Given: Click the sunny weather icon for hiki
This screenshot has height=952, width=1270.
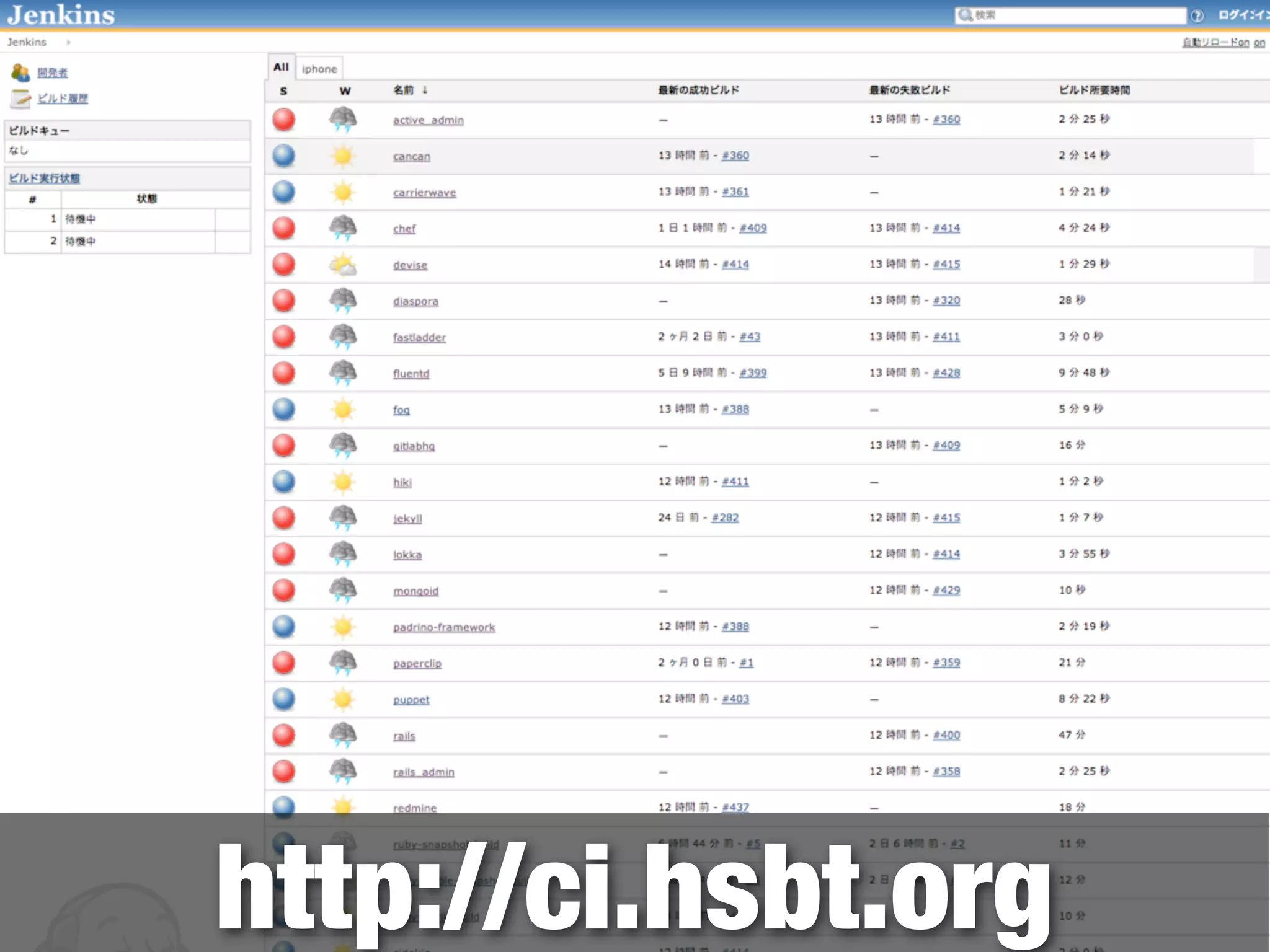Looking at the screenshot, I should click(x=343, y=482).
